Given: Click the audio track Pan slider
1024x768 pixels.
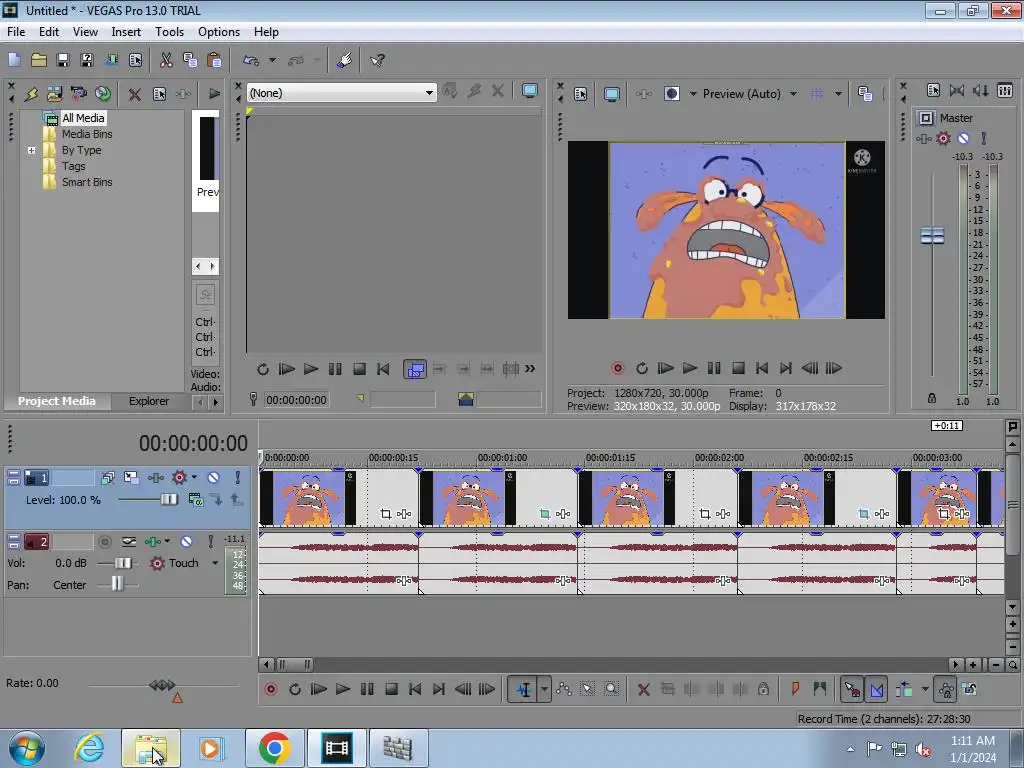Looking at the screenshot, I should [x=117, y=583].
